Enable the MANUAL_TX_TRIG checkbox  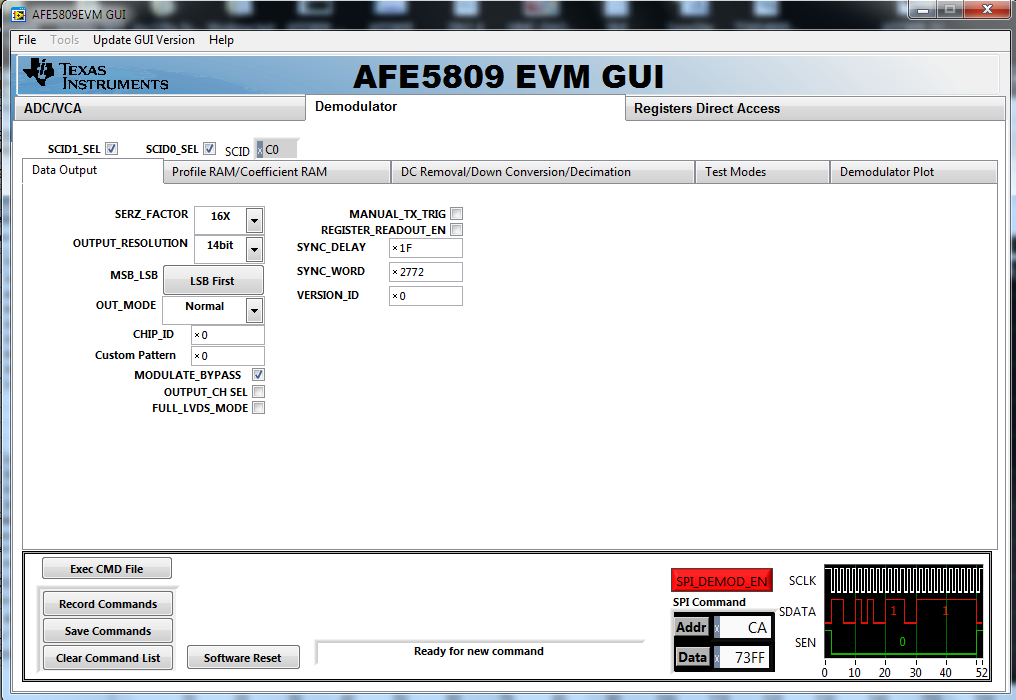(x=457, y=213)
